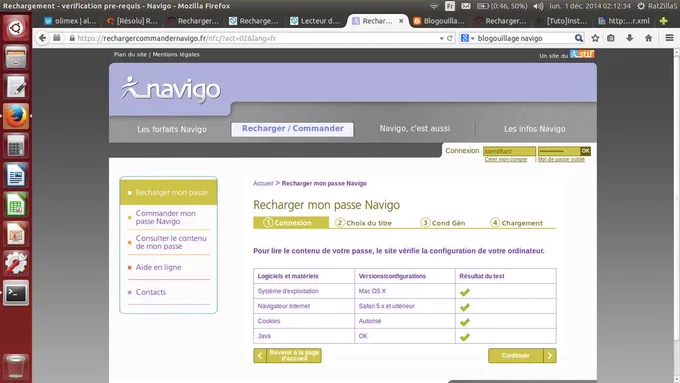Launch LibreOffice Impress from the launcher
The image size is (680, 383).
tap(16, 234)
